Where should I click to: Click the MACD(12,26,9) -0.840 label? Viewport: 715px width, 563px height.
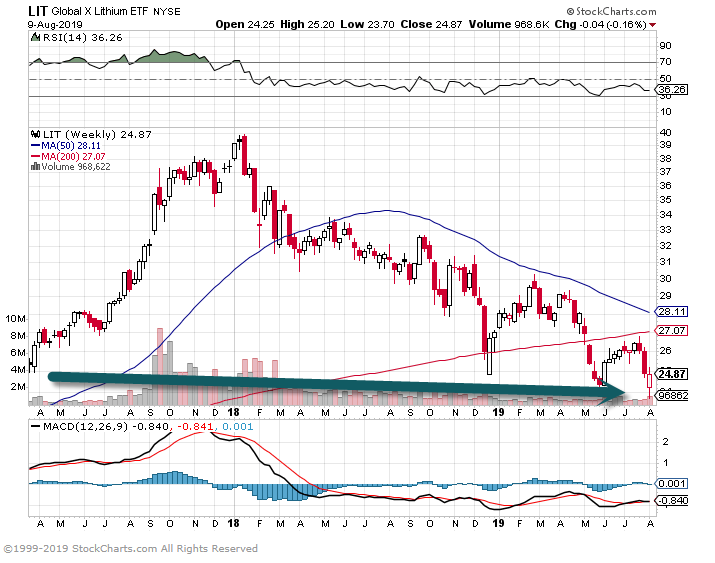pos(106,427)
